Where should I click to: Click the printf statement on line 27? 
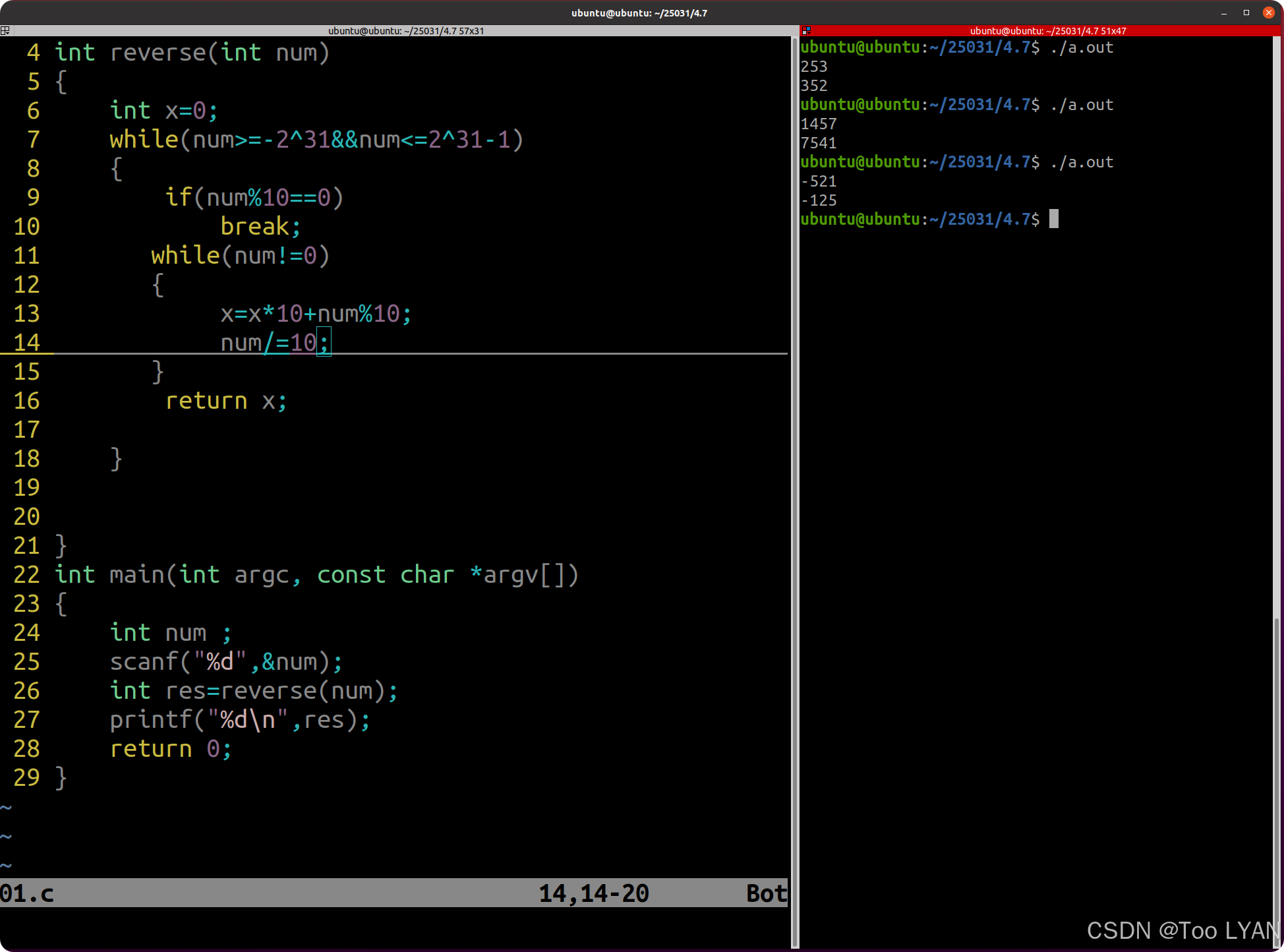(239, 720)
